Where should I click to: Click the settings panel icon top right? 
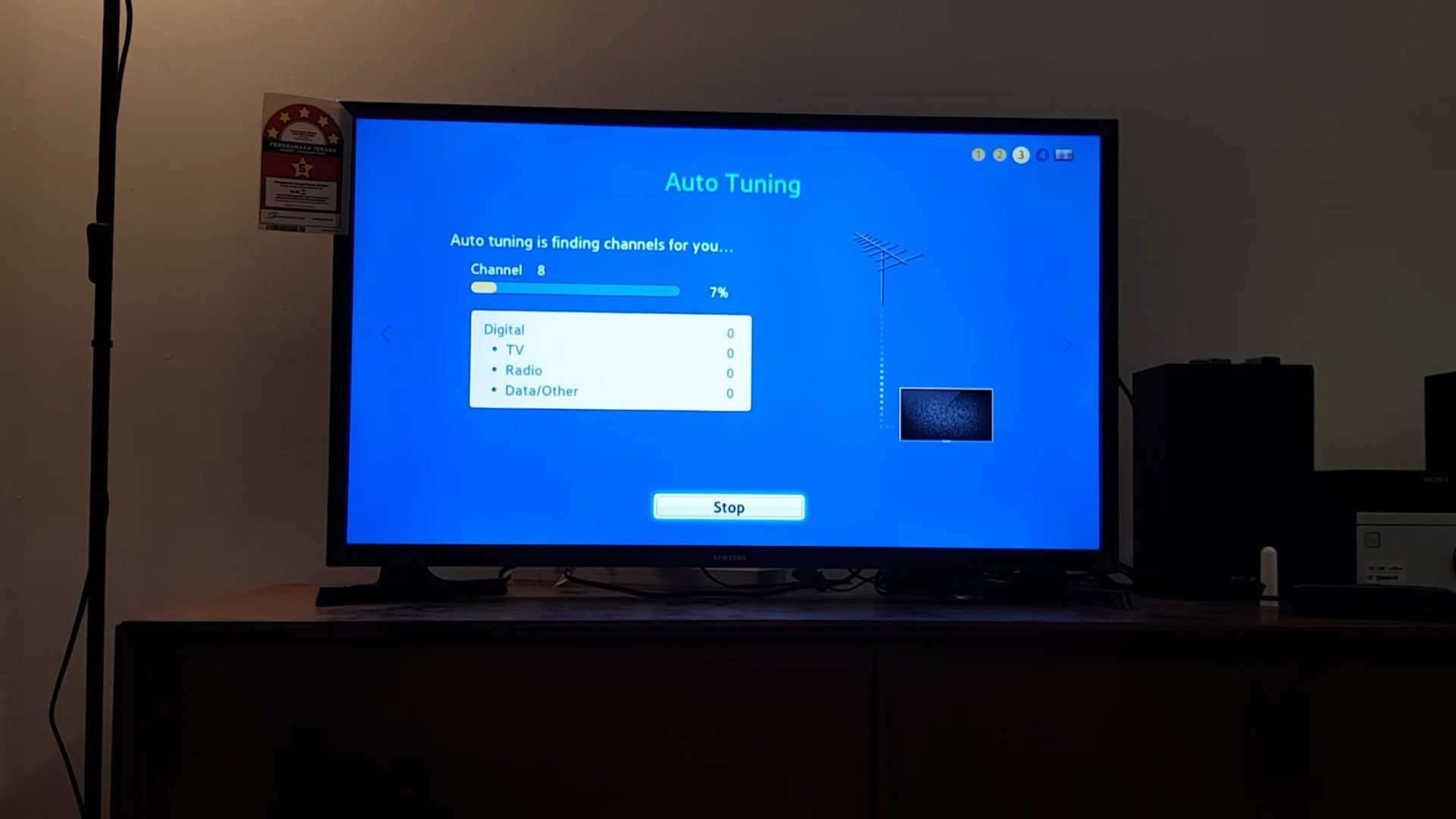point(1065,155)
